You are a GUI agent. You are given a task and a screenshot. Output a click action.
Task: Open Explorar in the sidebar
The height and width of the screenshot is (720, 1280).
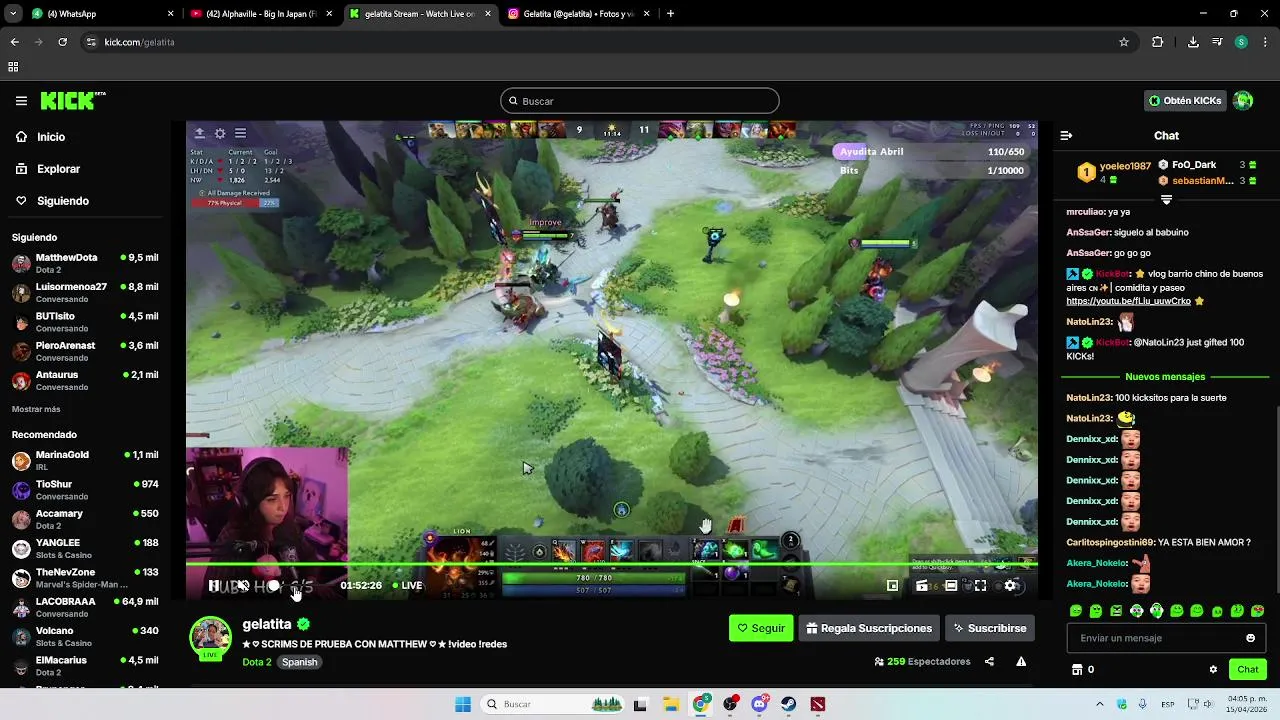[x=58, y=169]
